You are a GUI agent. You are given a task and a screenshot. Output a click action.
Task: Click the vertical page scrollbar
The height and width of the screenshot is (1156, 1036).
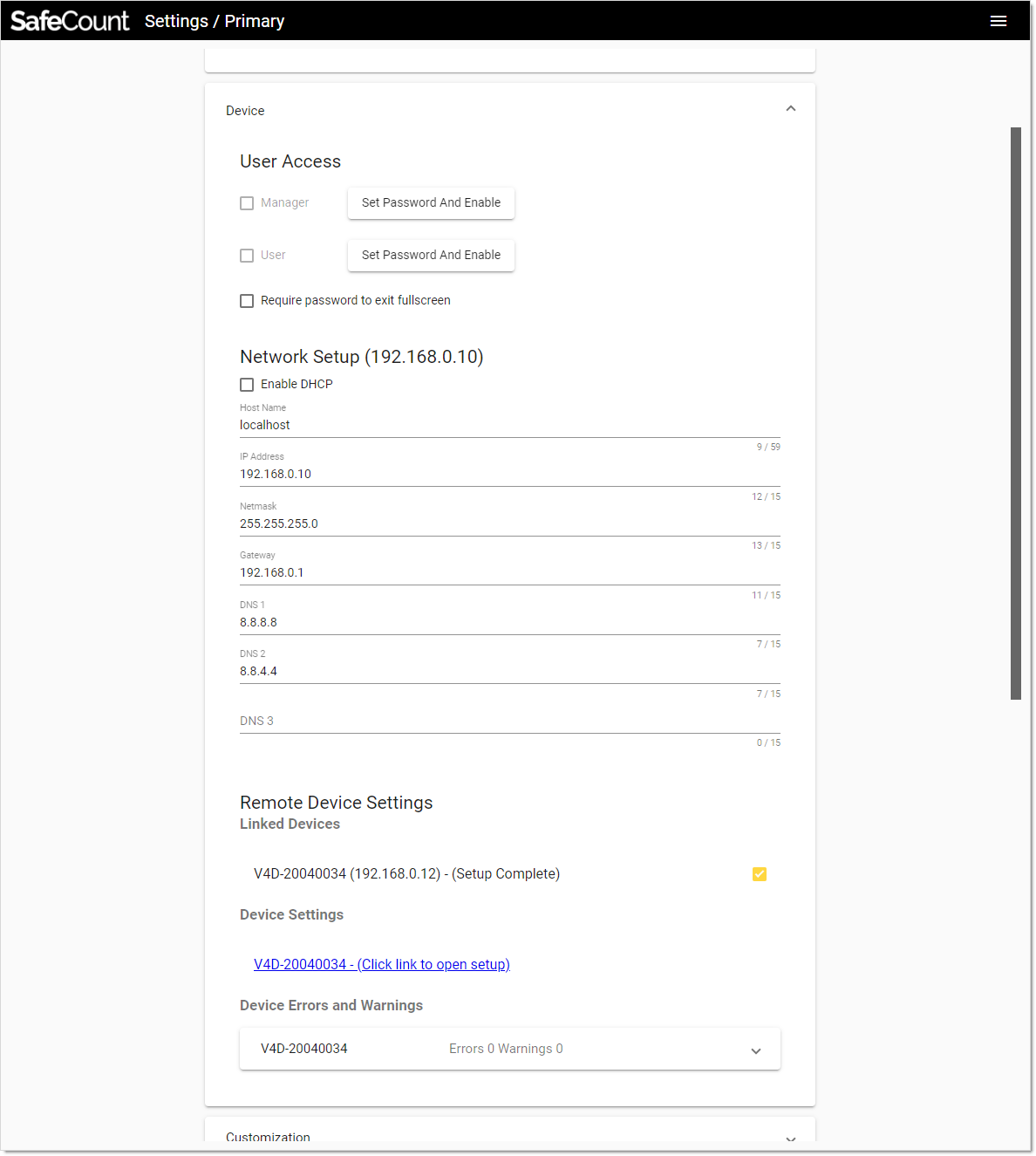click(x=1015, y=414)
